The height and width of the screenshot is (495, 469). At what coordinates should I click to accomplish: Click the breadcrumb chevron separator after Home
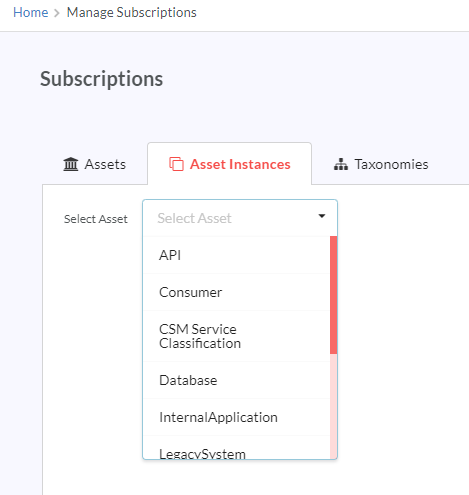pos(57,13)
